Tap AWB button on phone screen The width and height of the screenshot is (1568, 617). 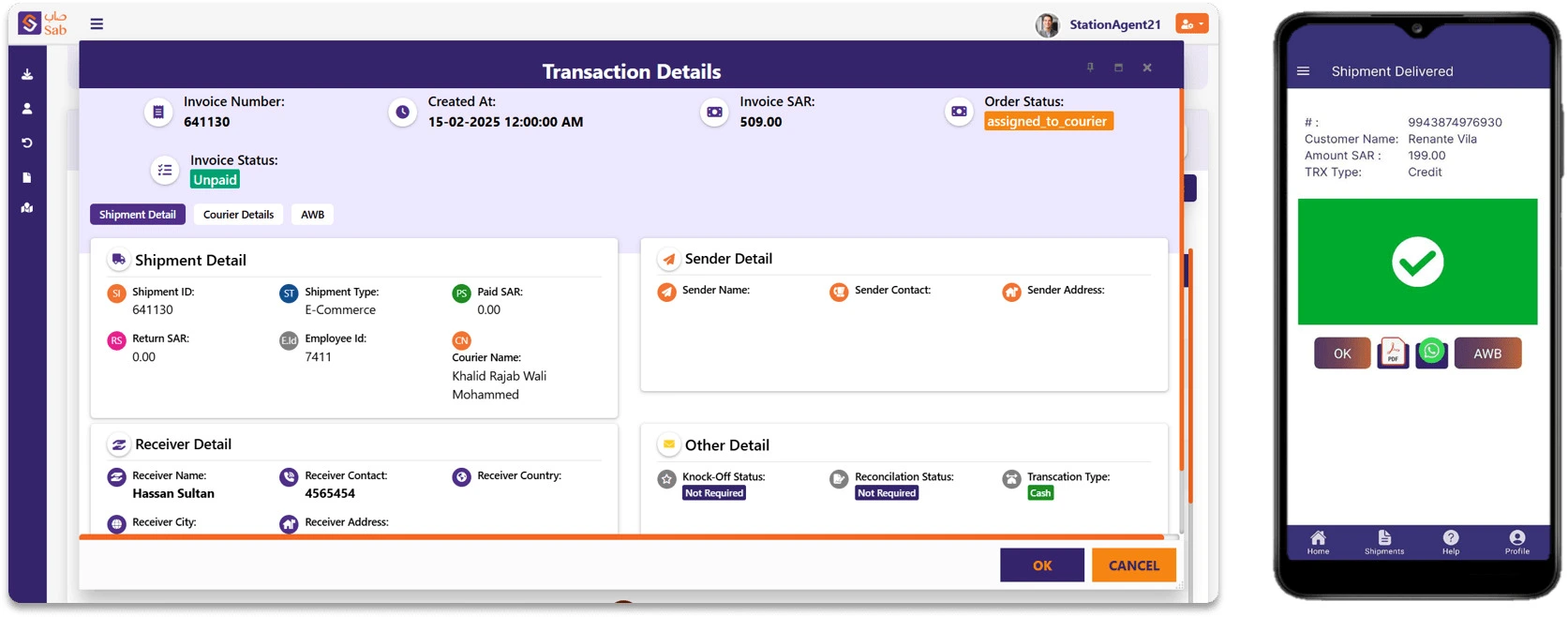click(1487, 354)
